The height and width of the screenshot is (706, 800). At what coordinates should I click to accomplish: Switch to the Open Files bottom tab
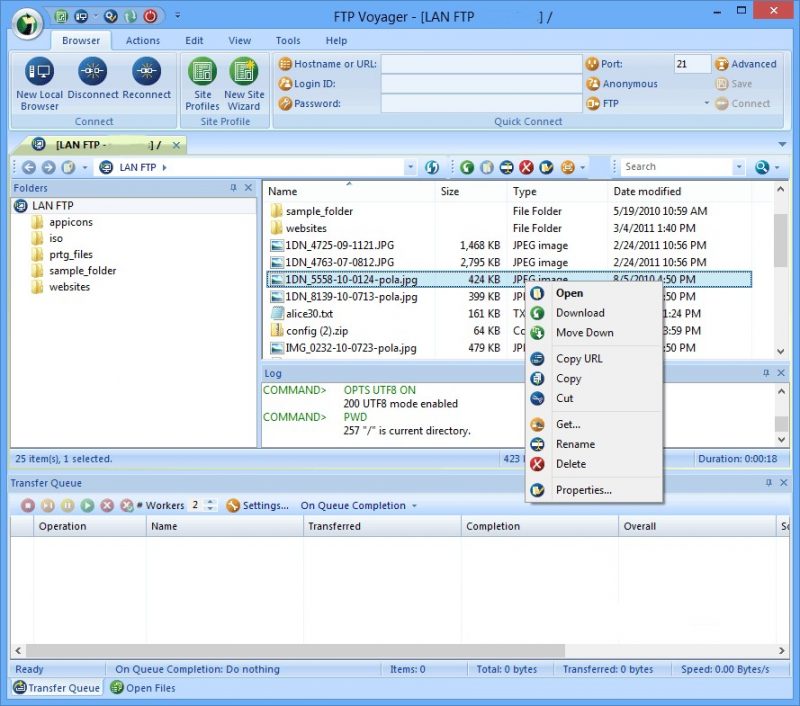point(143,688)
